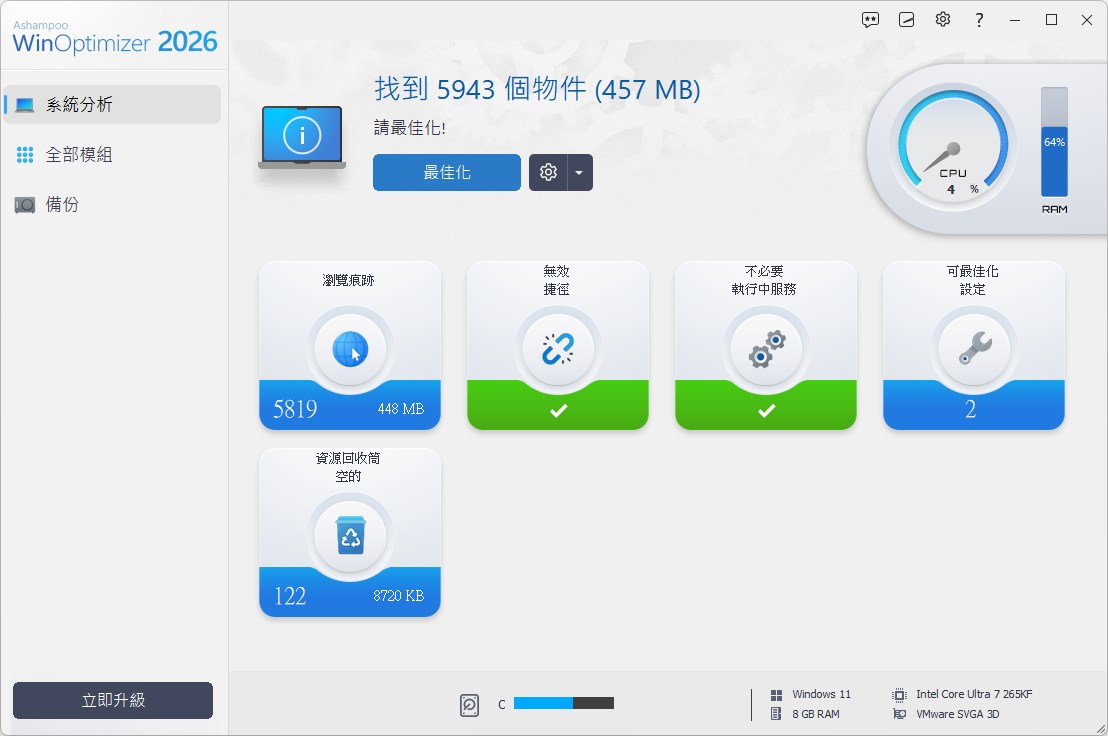Image resolution: width=1108 pixels, height=736 pixels.
Task: Click the 448 MB value
Action: point(401,408)
